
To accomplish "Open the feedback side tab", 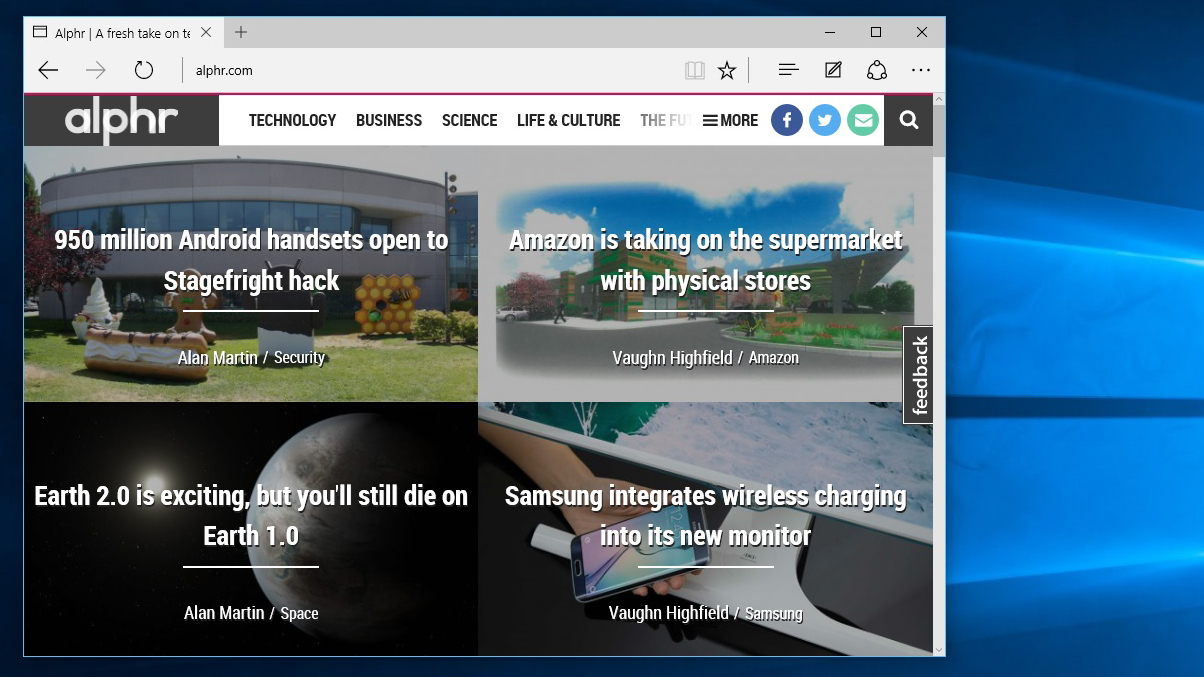I will pos(919,375).
